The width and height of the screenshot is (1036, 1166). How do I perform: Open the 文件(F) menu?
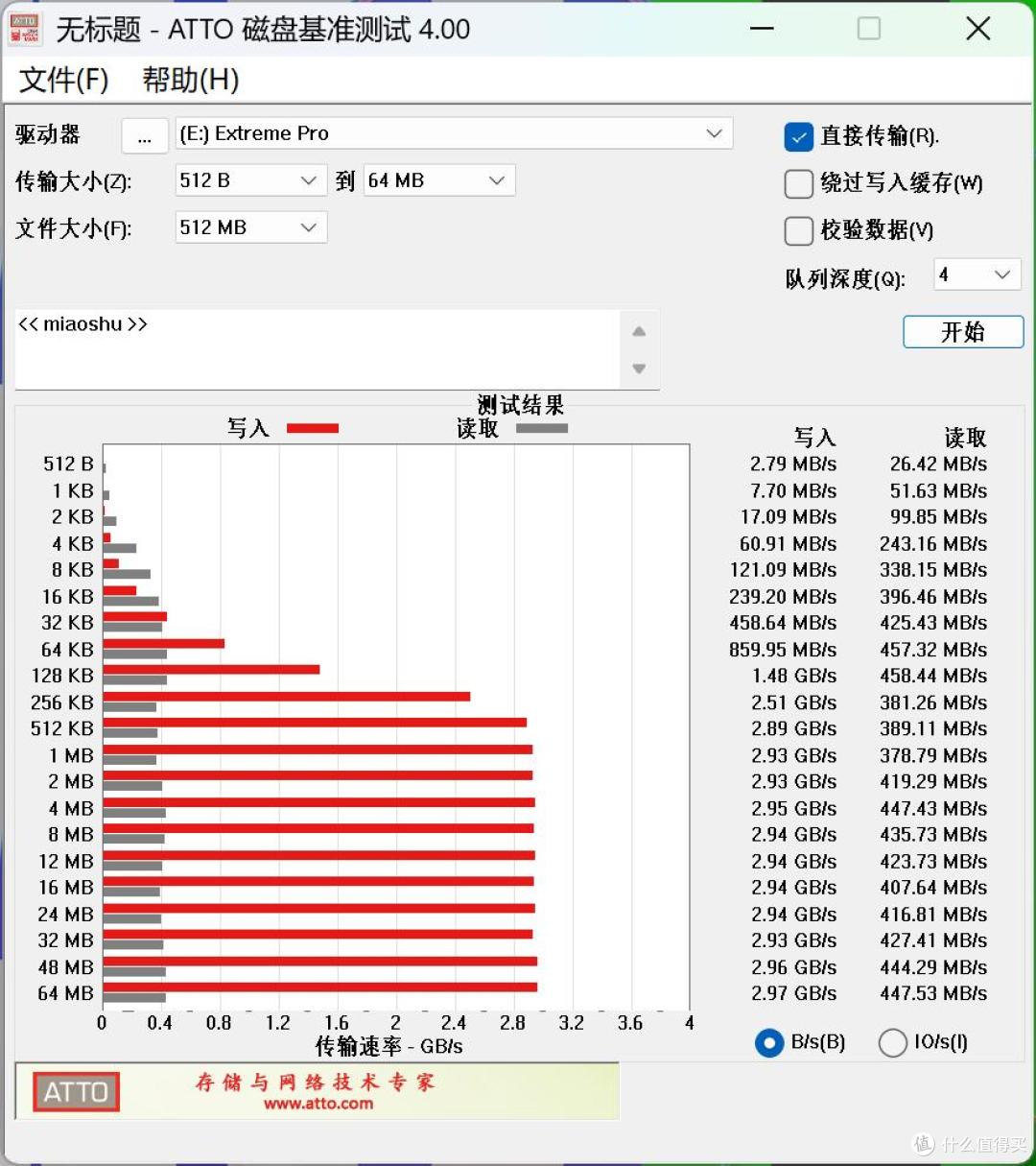64,80
